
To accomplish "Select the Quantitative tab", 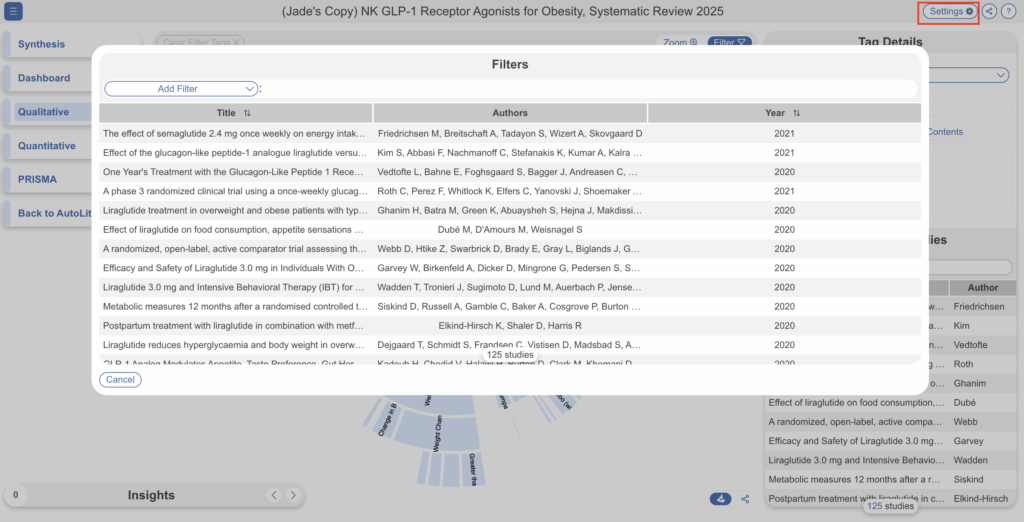I will pyautogui.click(x=46, y=146).
